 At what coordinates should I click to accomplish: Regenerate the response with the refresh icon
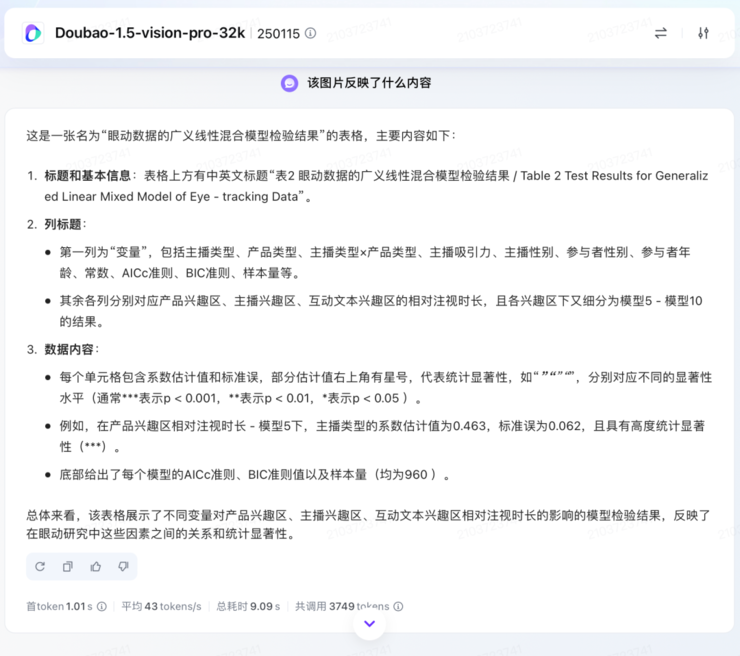pyautogui.click(x=40, y=567)
